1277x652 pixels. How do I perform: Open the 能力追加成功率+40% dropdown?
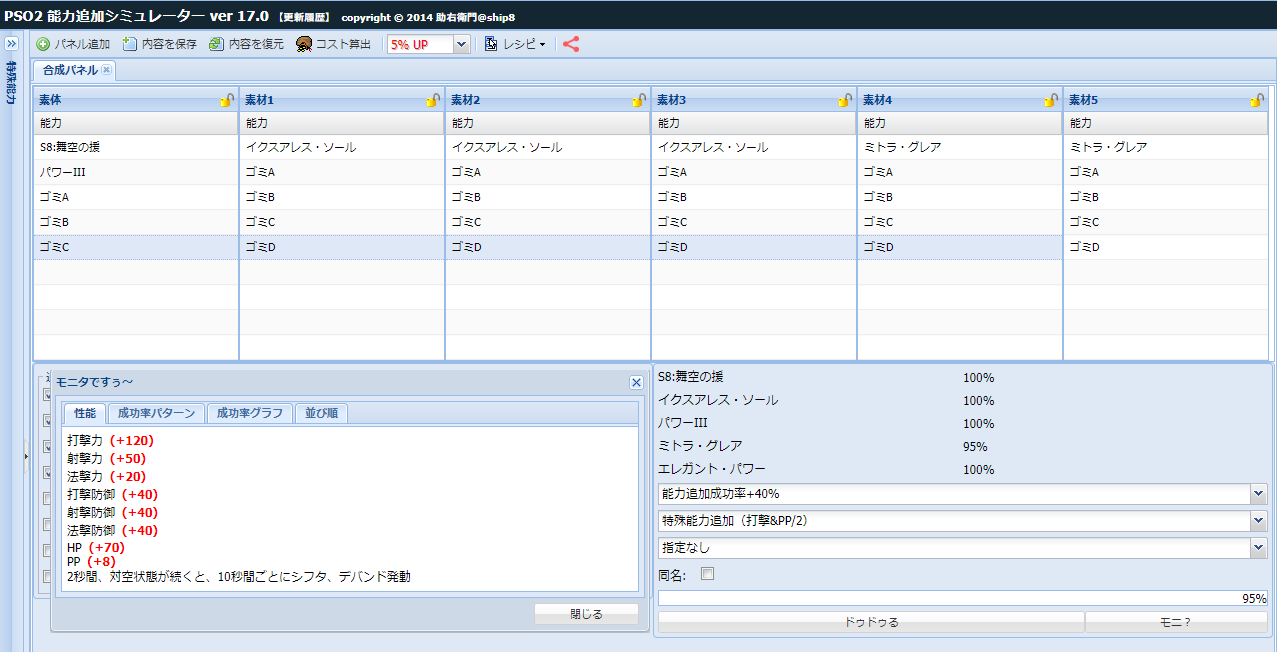[1257, 494]
